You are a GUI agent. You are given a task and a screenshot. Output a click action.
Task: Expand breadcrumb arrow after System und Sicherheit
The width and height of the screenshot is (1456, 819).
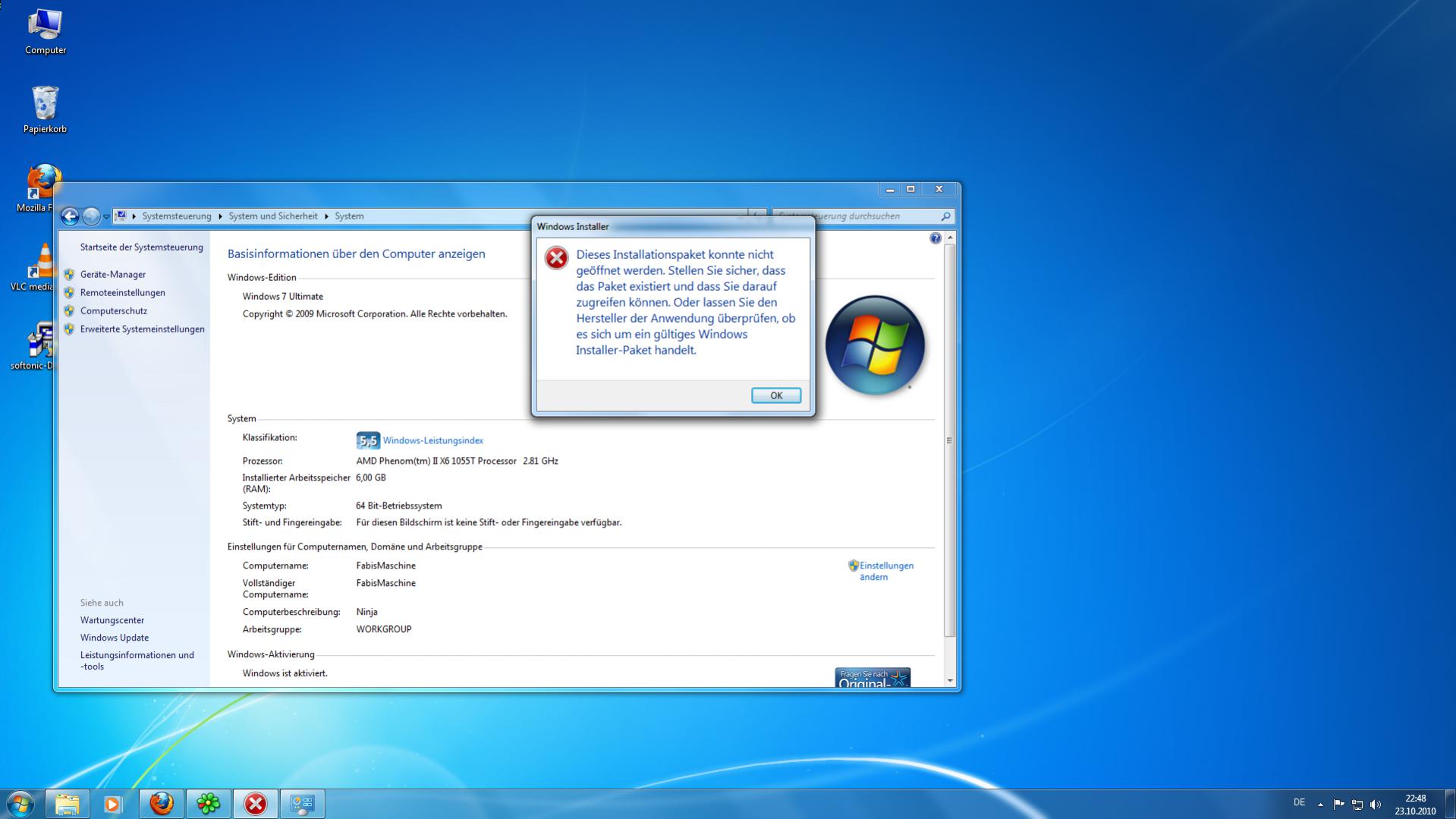click(x=326, y=216)
